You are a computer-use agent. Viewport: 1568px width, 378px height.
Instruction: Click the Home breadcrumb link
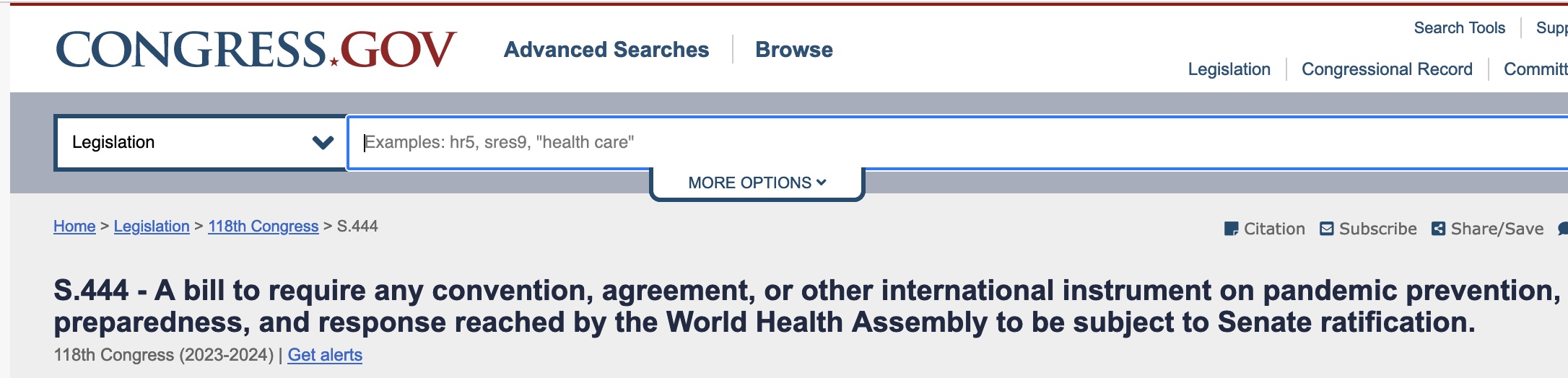pyautogui.click(x=74, y=227)
